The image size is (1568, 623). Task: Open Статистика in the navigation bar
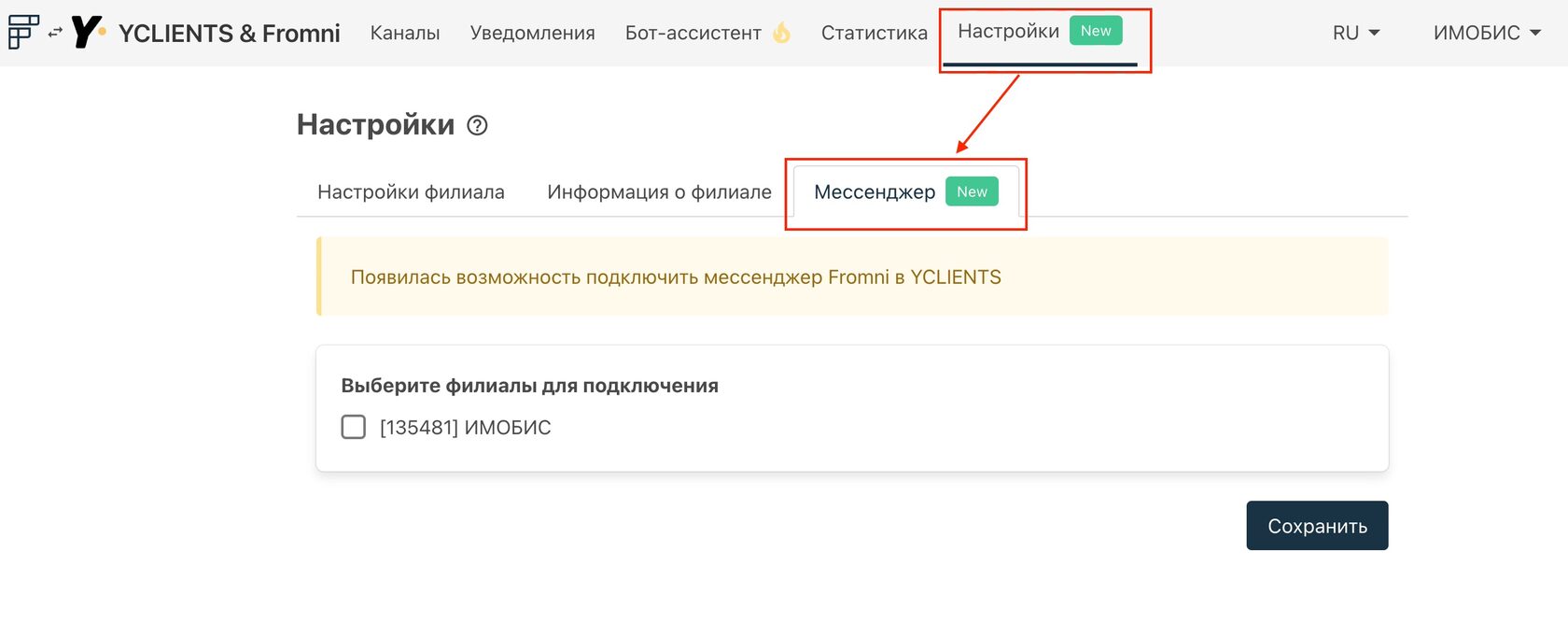point(875,33)
